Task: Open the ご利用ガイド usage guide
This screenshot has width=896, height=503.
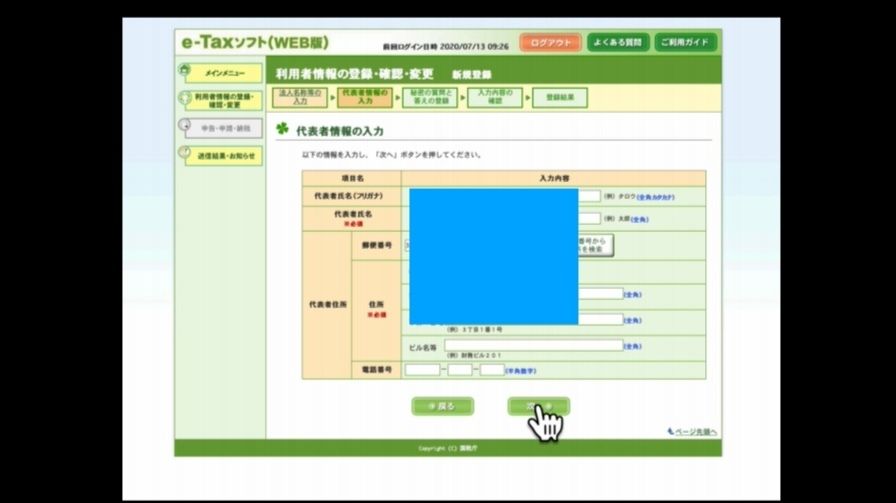Action: click(x=685, y=43)
